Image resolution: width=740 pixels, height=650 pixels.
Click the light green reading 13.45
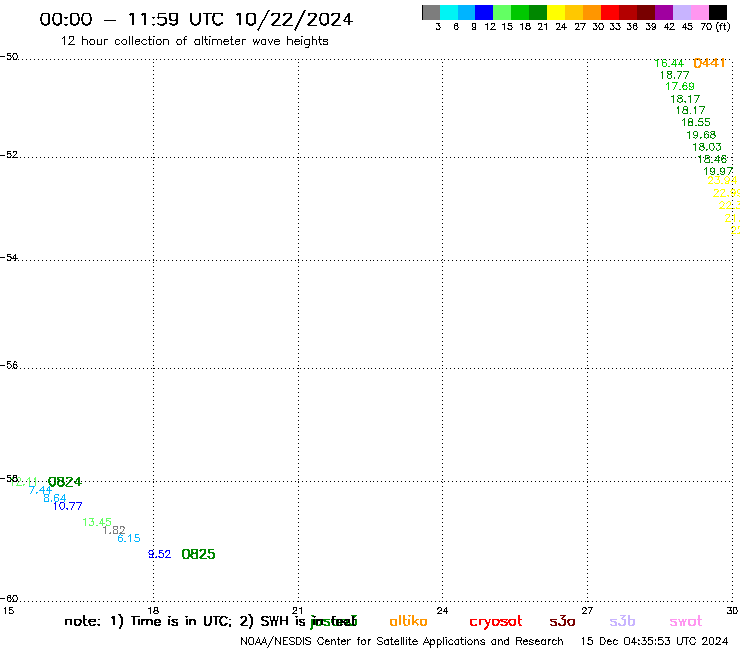pos(97,522)
